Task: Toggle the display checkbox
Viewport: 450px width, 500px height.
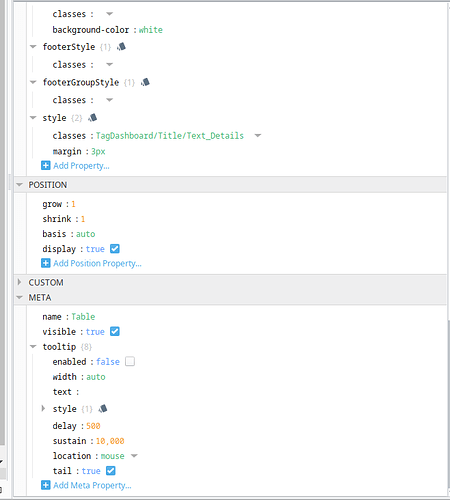Action: pos(115,249)
